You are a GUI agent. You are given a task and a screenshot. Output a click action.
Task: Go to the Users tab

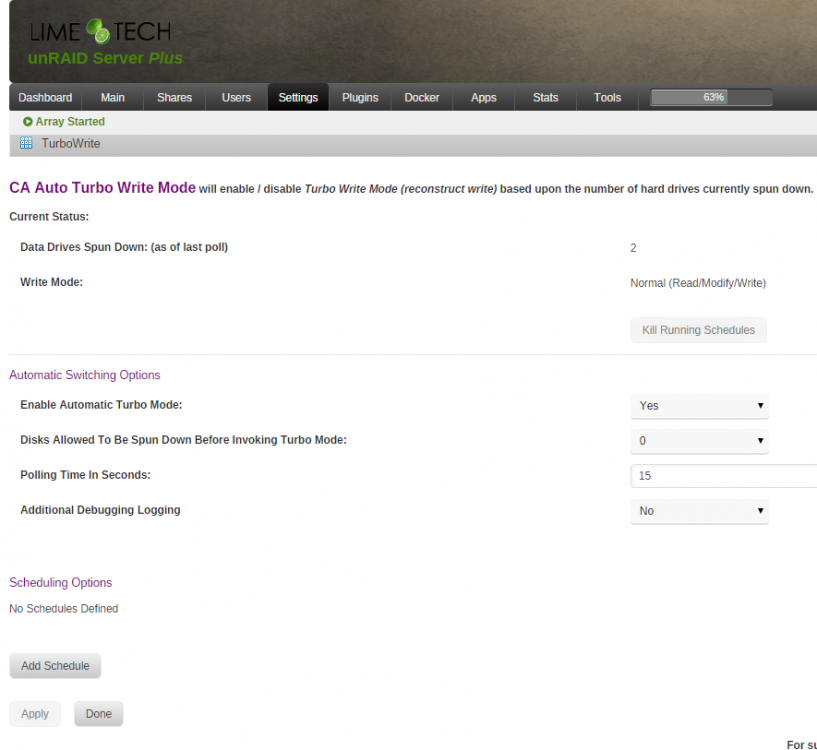237,97
